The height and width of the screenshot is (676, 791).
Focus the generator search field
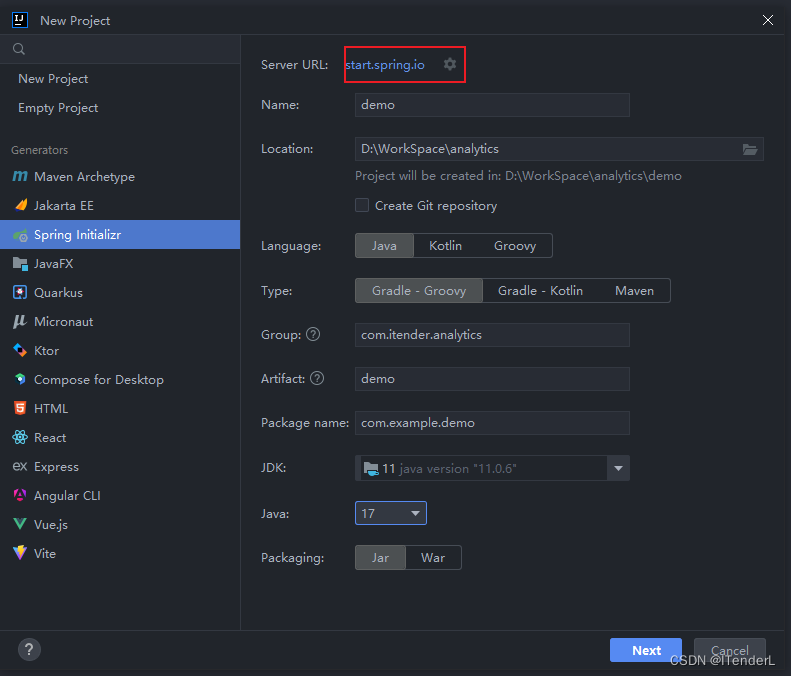pyautogui.click(x=120, y=49)
